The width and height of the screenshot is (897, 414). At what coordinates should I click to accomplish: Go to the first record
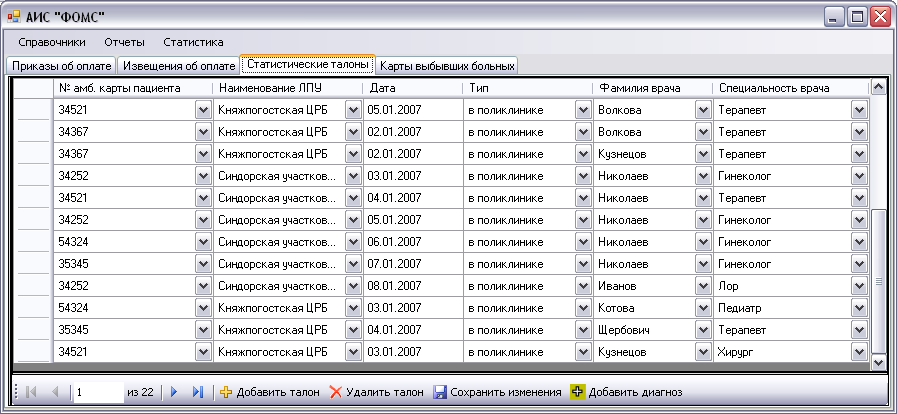pos(32,392)
